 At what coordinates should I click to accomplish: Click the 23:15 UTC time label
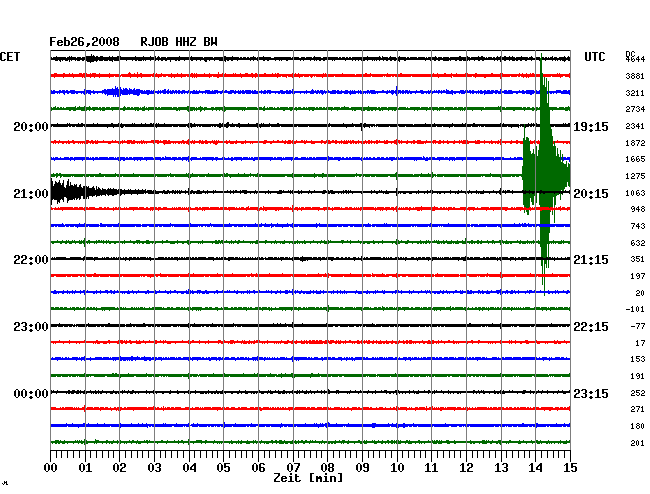591,393
